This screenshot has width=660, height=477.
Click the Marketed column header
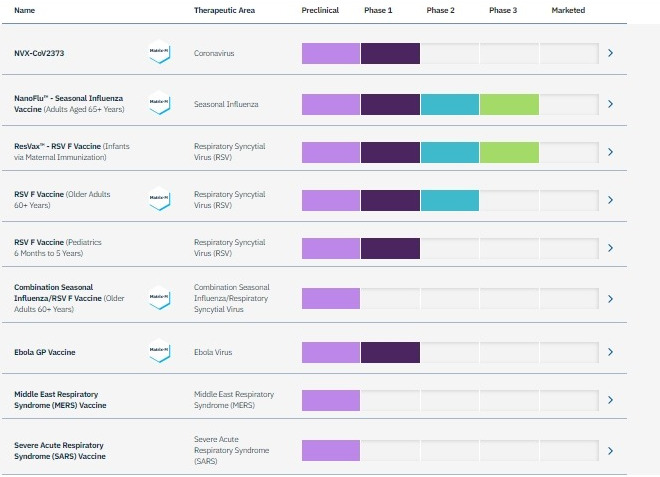(568, 10)
